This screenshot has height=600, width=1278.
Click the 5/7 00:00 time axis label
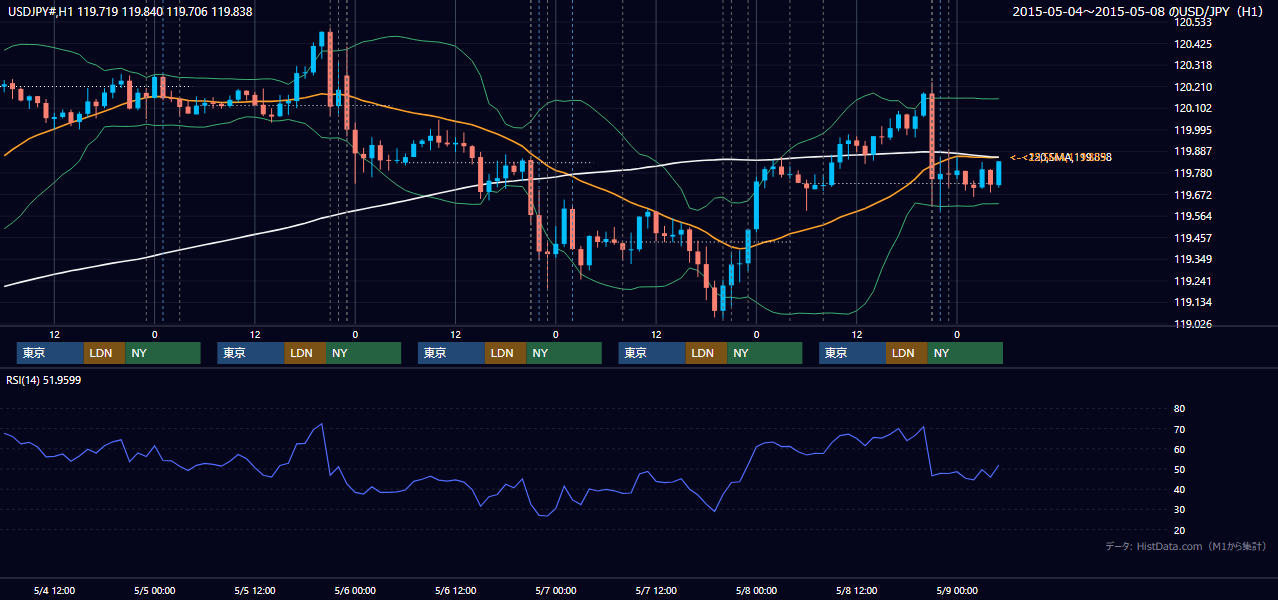(555, 590)
